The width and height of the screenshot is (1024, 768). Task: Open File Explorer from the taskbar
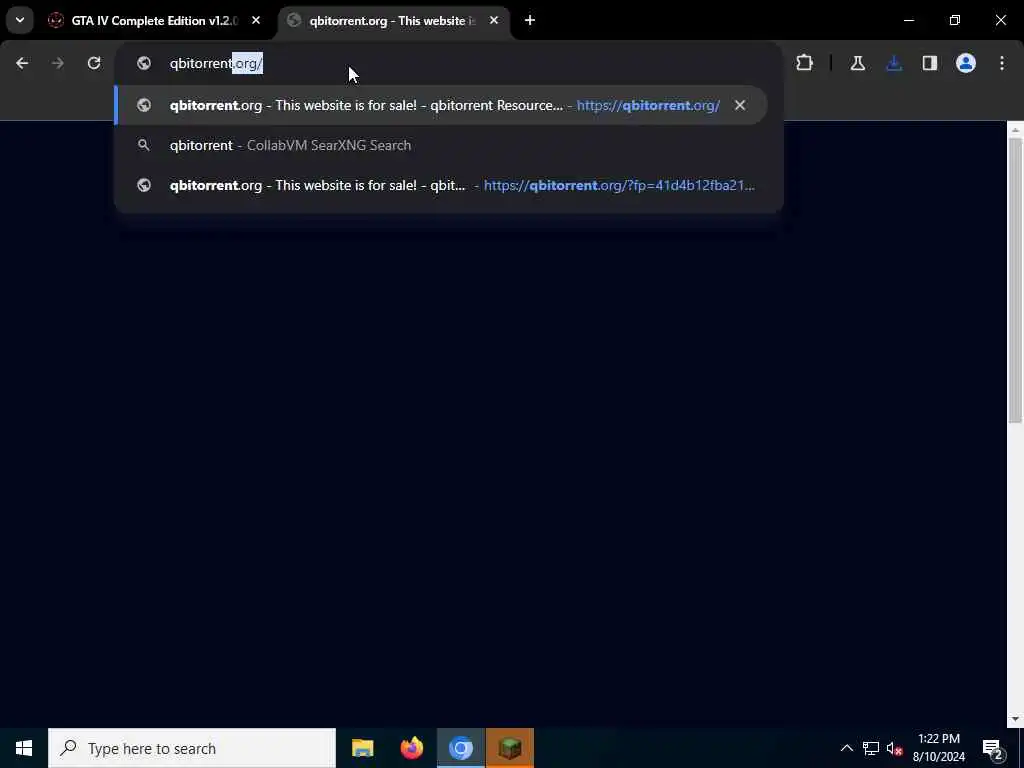[x=362, y=748]
